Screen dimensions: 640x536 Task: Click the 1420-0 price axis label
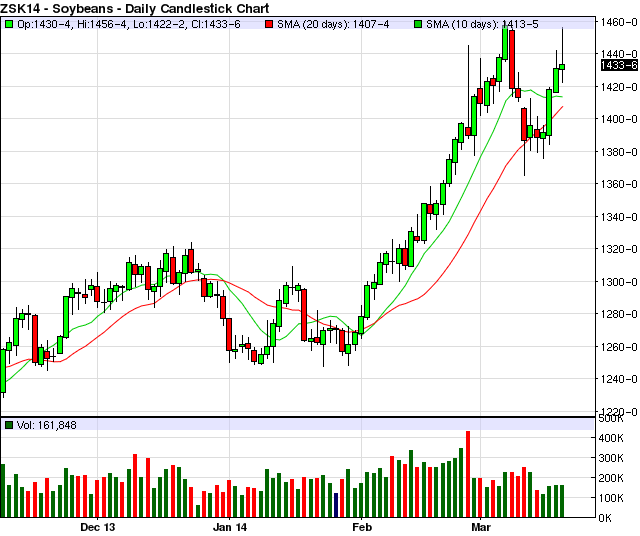click(619, 87)
